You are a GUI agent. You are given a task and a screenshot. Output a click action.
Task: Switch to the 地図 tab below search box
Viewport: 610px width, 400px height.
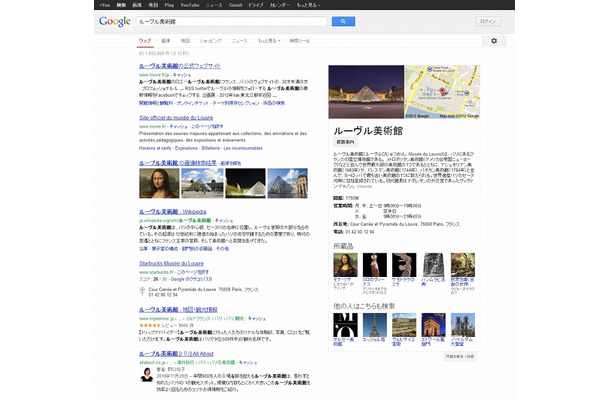185,41
